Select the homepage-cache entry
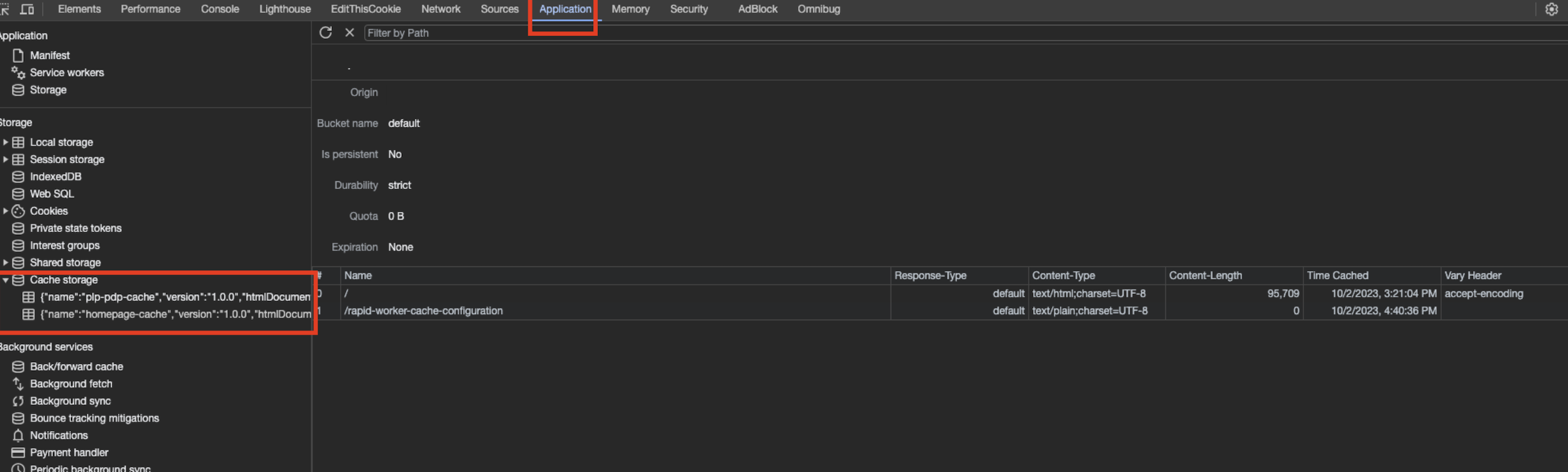This screenshot has width=1568, height=472. coord(166,314)
